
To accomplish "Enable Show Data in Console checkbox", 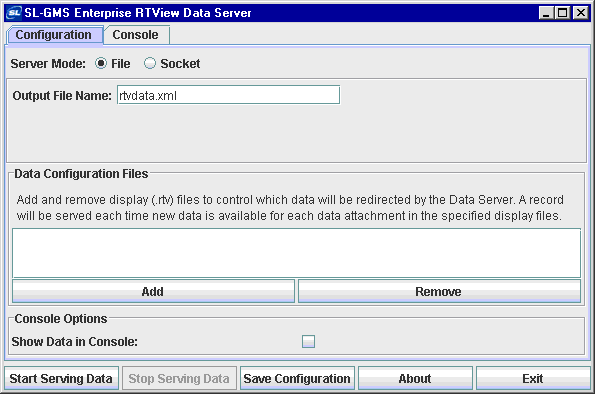I will pyautogui.click(x=308, y=341).
